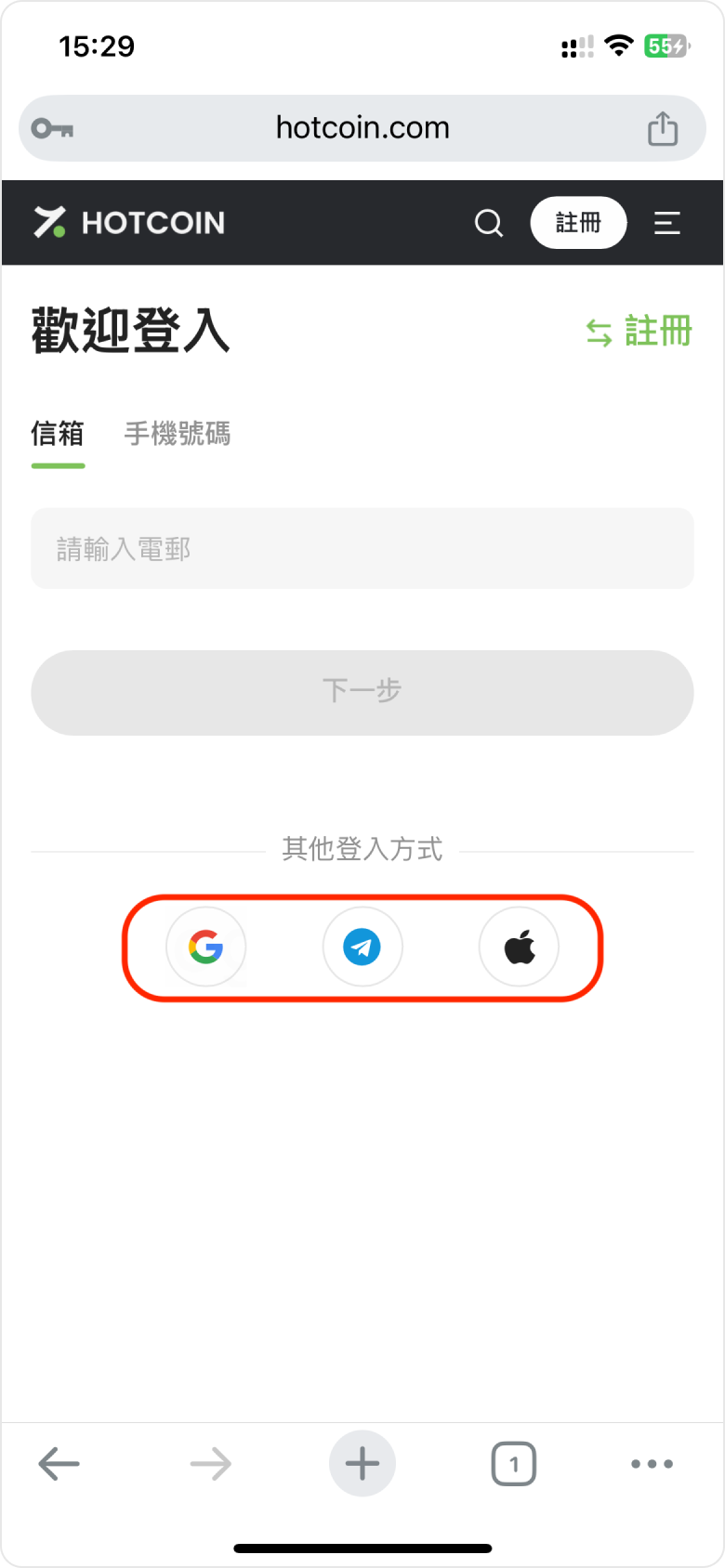The height and width of the screenshot is (1568, 725).
Task: Tap the hotcoin.com address bar URL
Action: pyautogui.click(x=362, y=128)
